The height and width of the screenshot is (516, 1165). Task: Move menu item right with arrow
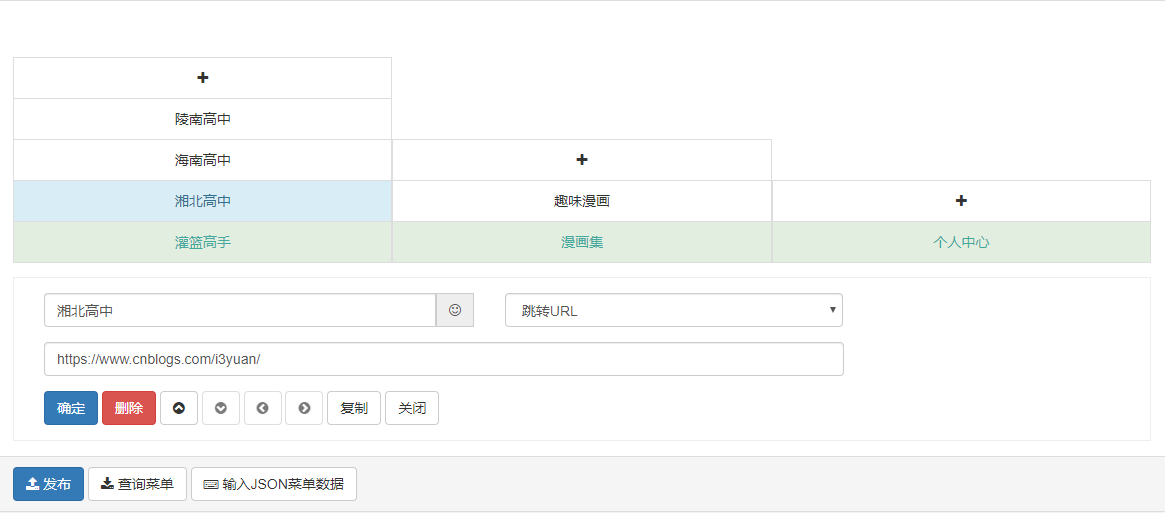tap(304, 408)
